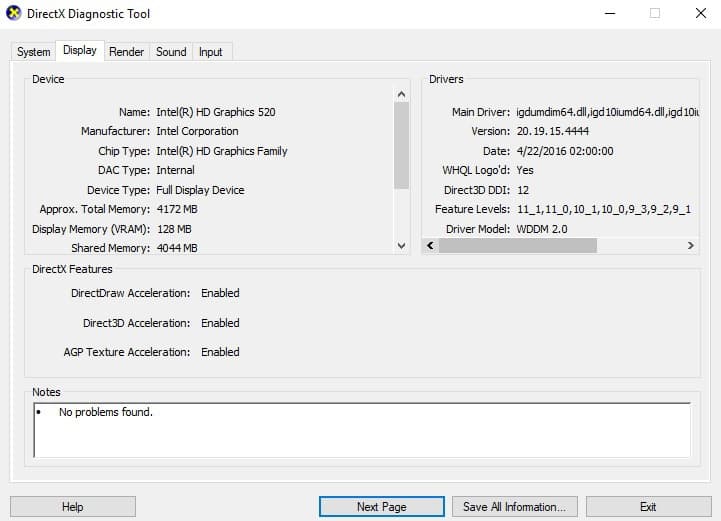The width and height of the screenshot is (721, 521).
Task: Click Save All Information button
Action: pos(515,507)
